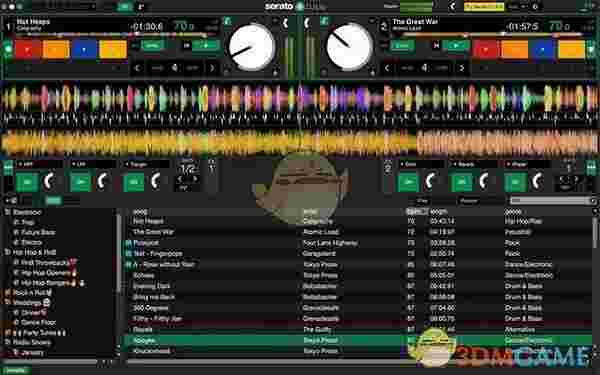The image size is (600, 375).
Task: Trigger the blue hot cue on deck 1
Action: [x=84, y=50]
